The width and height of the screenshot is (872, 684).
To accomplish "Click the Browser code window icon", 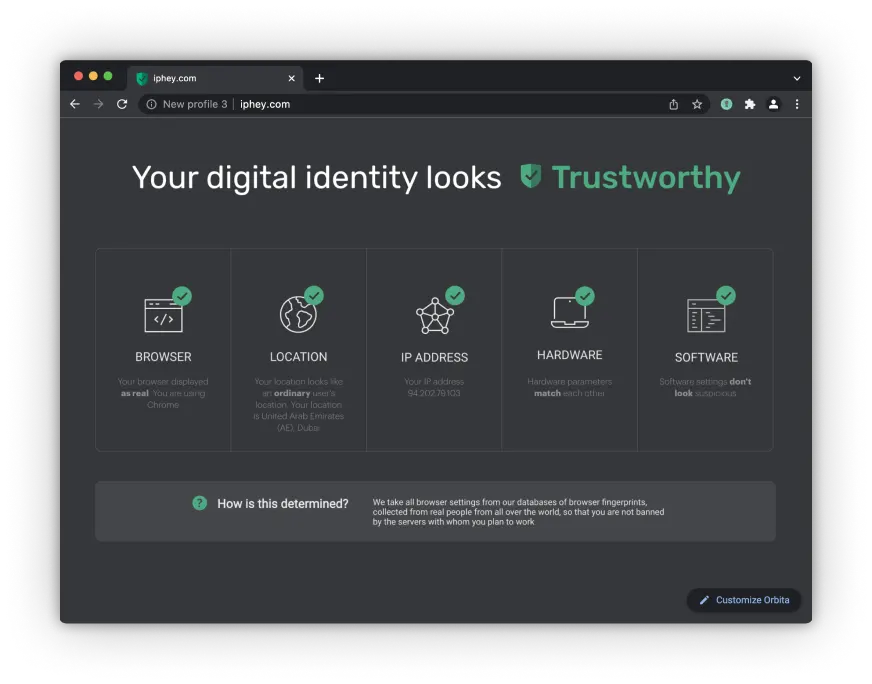I will tap(164, 316).
